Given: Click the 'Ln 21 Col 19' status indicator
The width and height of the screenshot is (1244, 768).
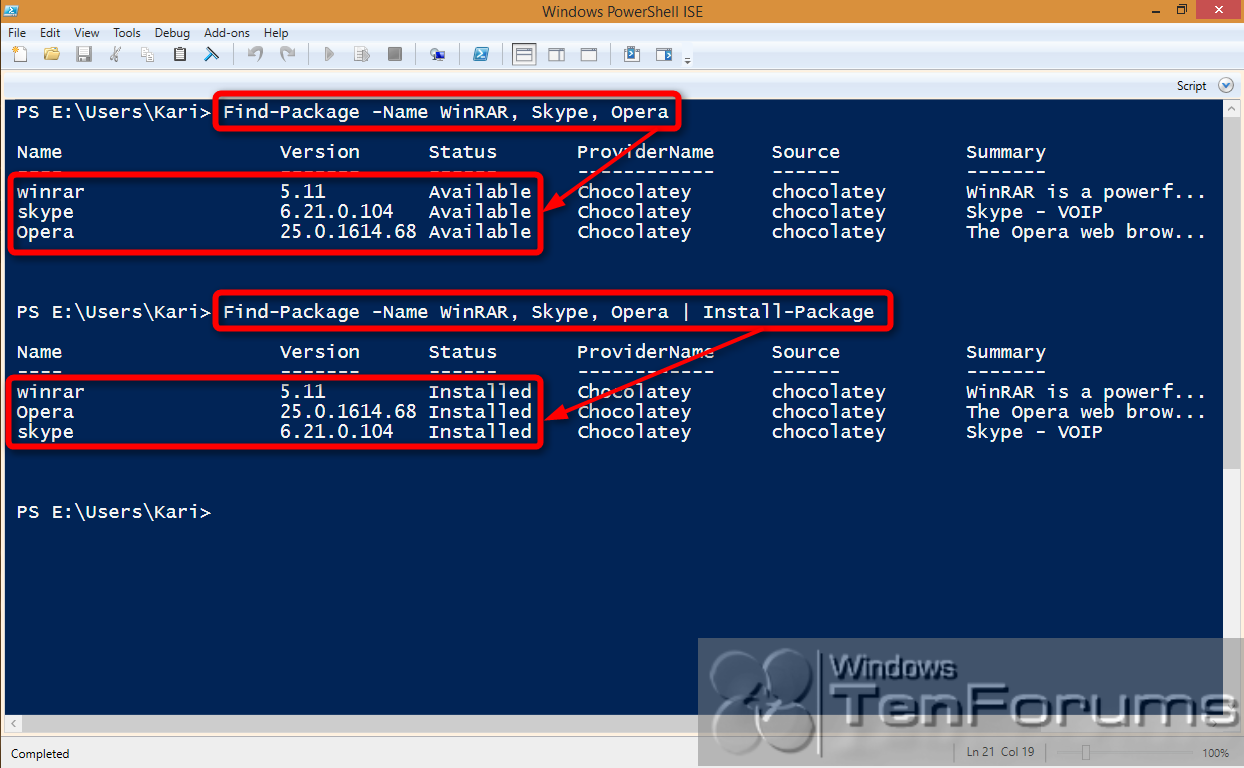Looking at the screenshot, I should pos(1001,752).
